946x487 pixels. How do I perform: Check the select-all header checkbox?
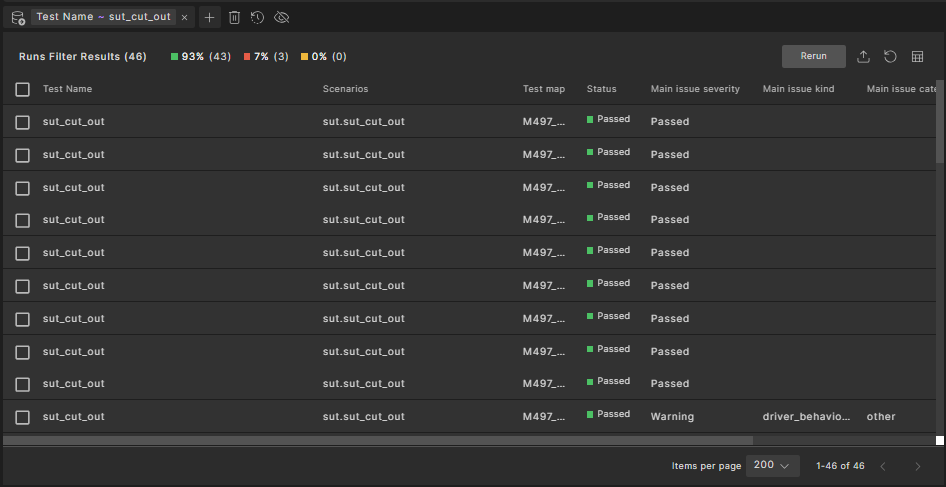pyautogui.click(x=22, y=89)
